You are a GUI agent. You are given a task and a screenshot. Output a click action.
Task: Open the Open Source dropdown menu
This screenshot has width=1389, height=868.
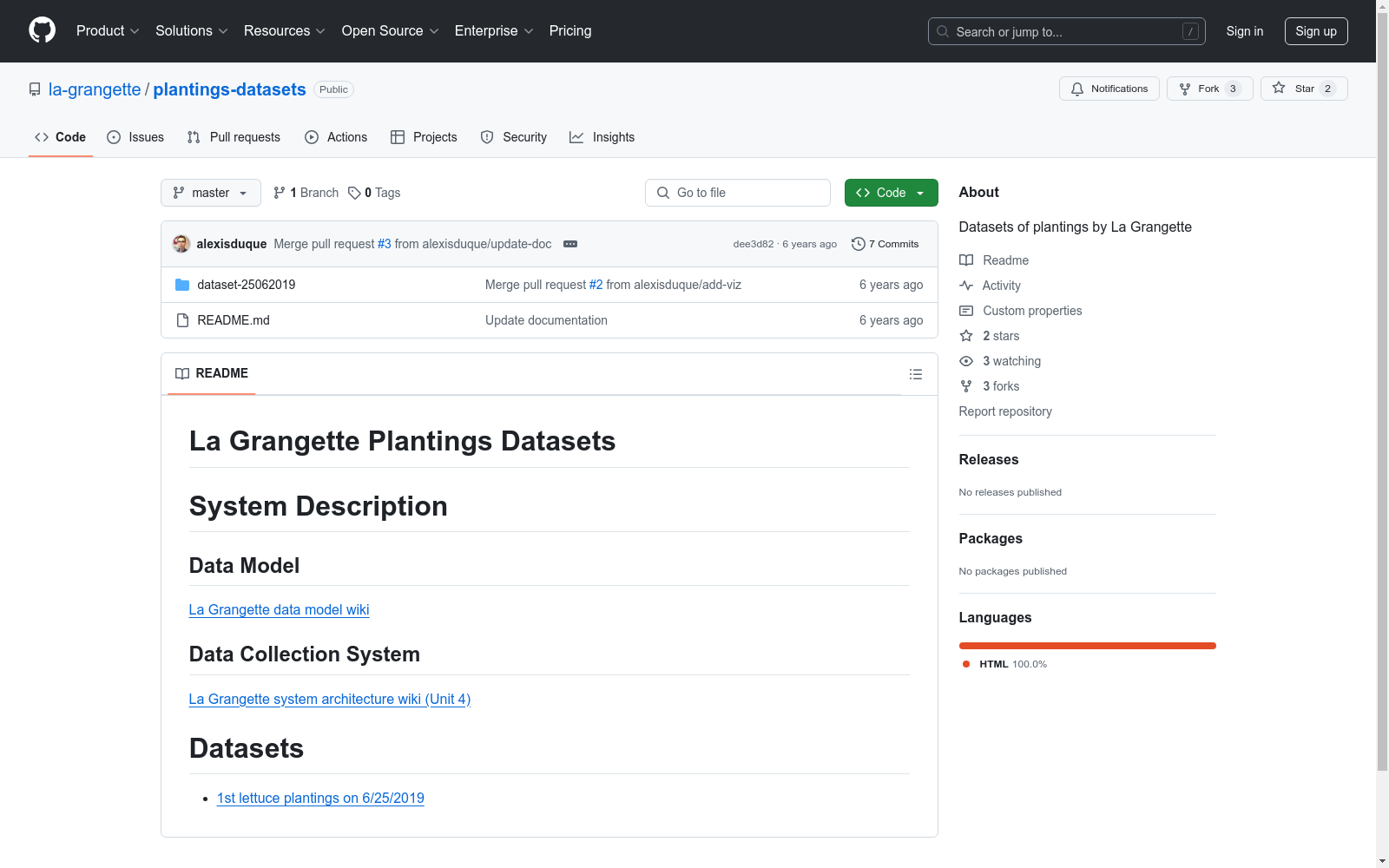click(391, 31)
